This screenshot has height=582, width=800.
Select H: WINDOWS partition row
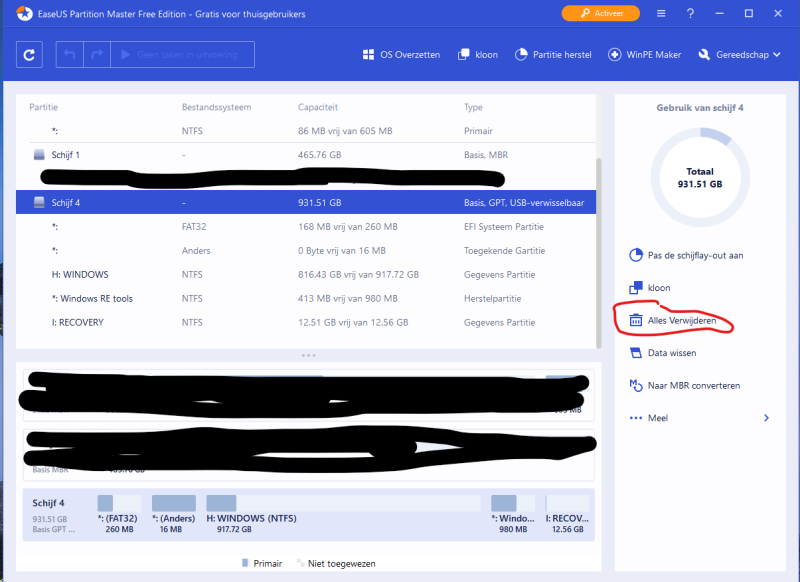pos(306,274)
